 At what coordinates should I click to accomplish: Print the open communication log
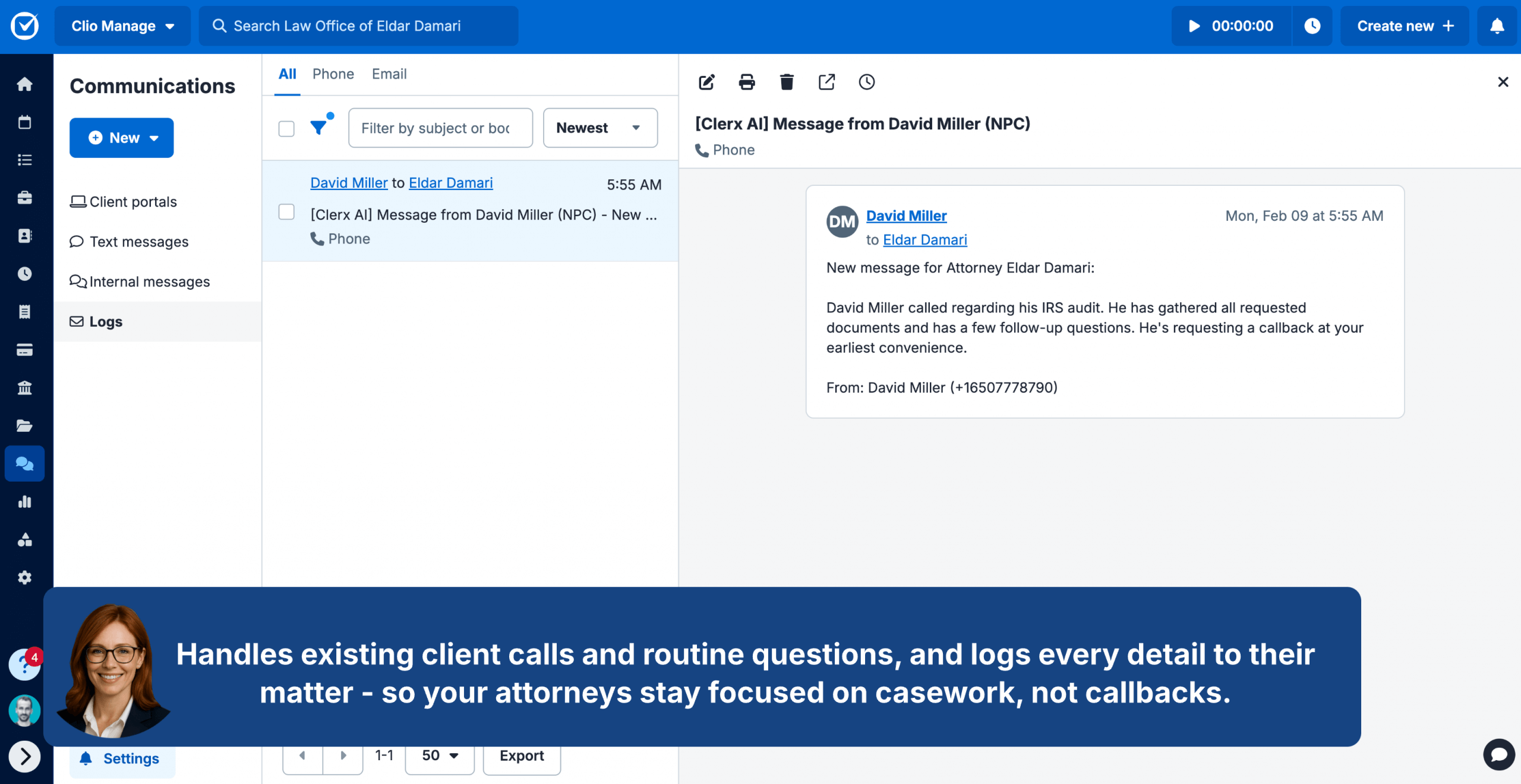point(746,82)
